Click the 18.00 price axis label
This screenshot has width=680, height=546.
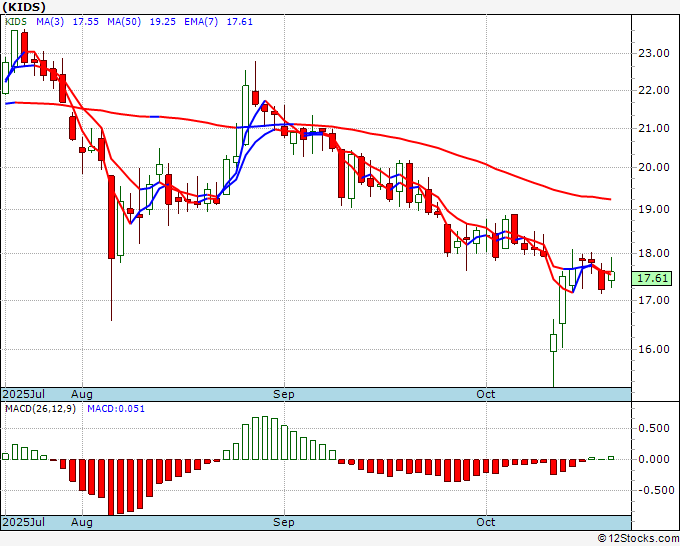[654, 253]
